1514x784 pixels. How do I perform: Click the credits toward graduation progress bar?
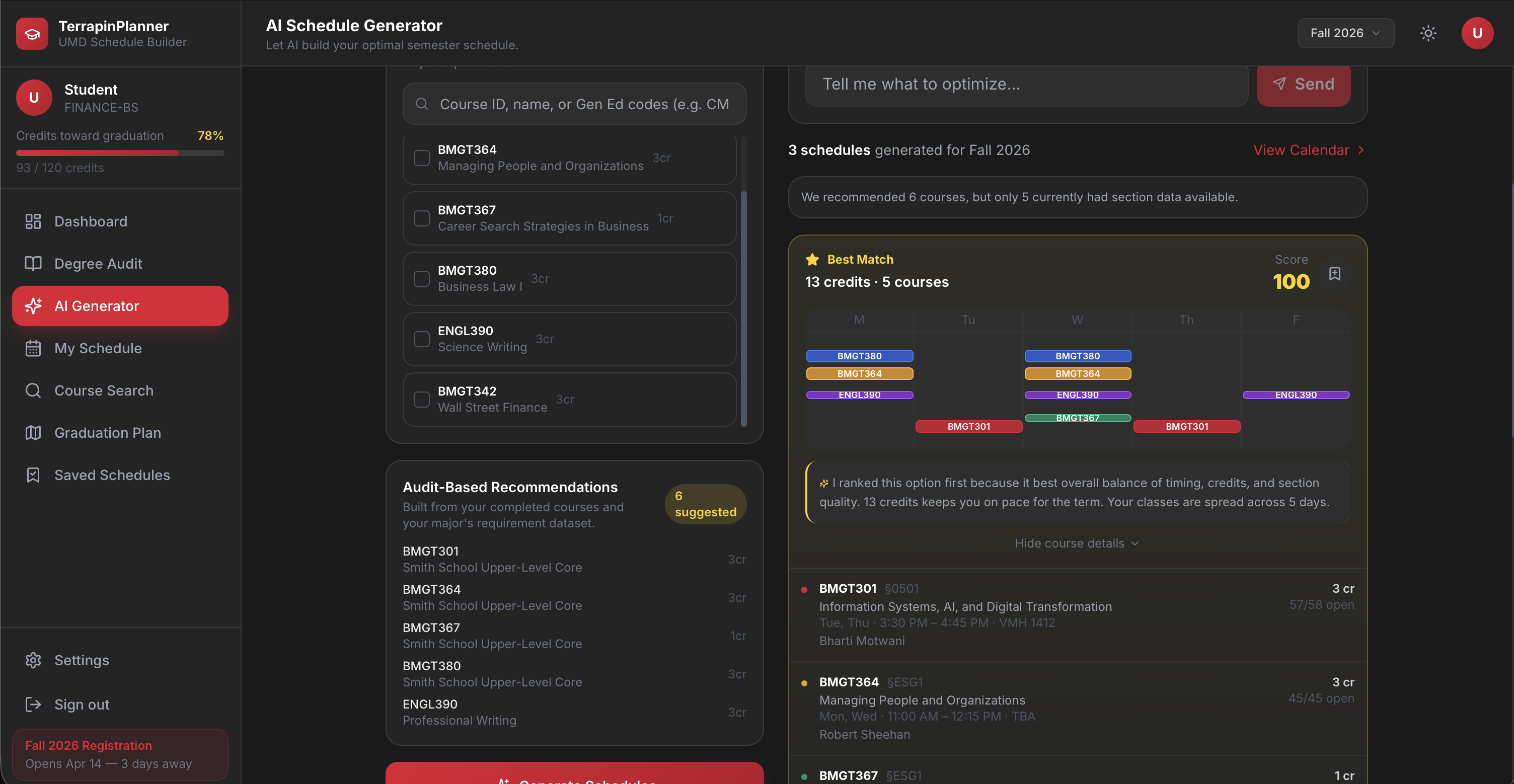pyautogui.click(x=120, y=153)
